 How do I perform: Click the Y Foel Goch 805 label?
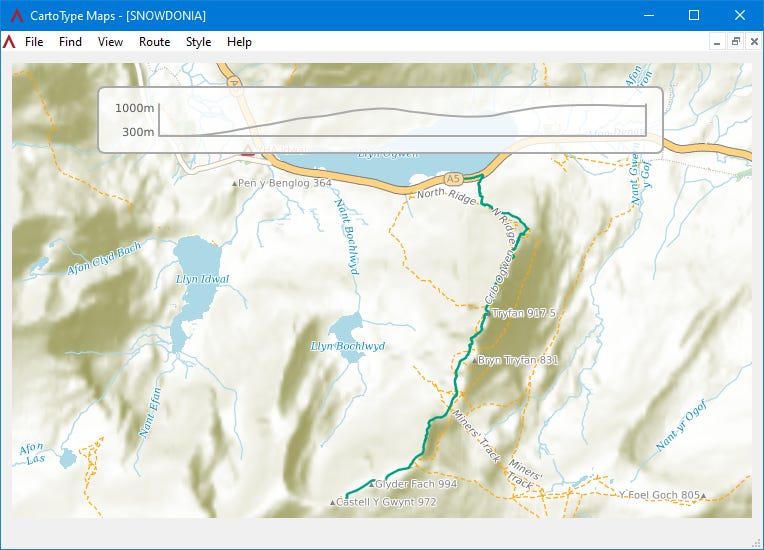tap(660, 495)
